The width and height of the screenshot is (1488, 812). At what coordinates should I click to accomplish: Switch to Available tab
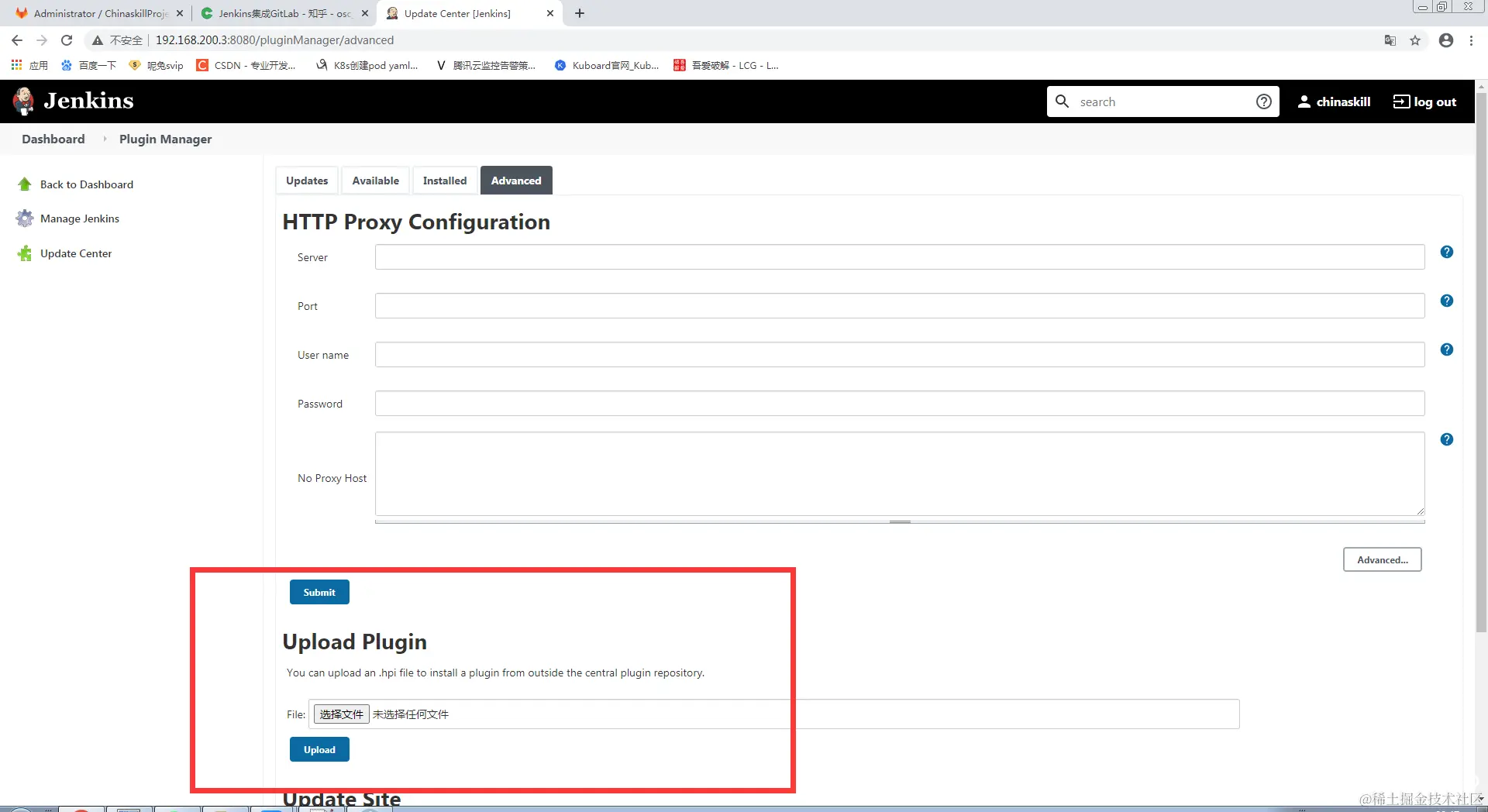pos(376,181)
